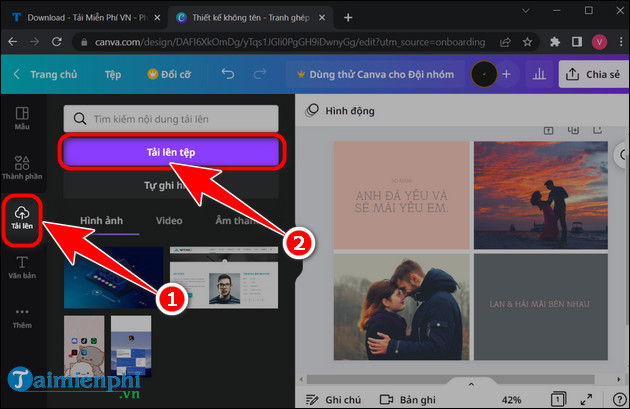
Task: Switch to the Âm thanh tab
Action: point(236,221)
